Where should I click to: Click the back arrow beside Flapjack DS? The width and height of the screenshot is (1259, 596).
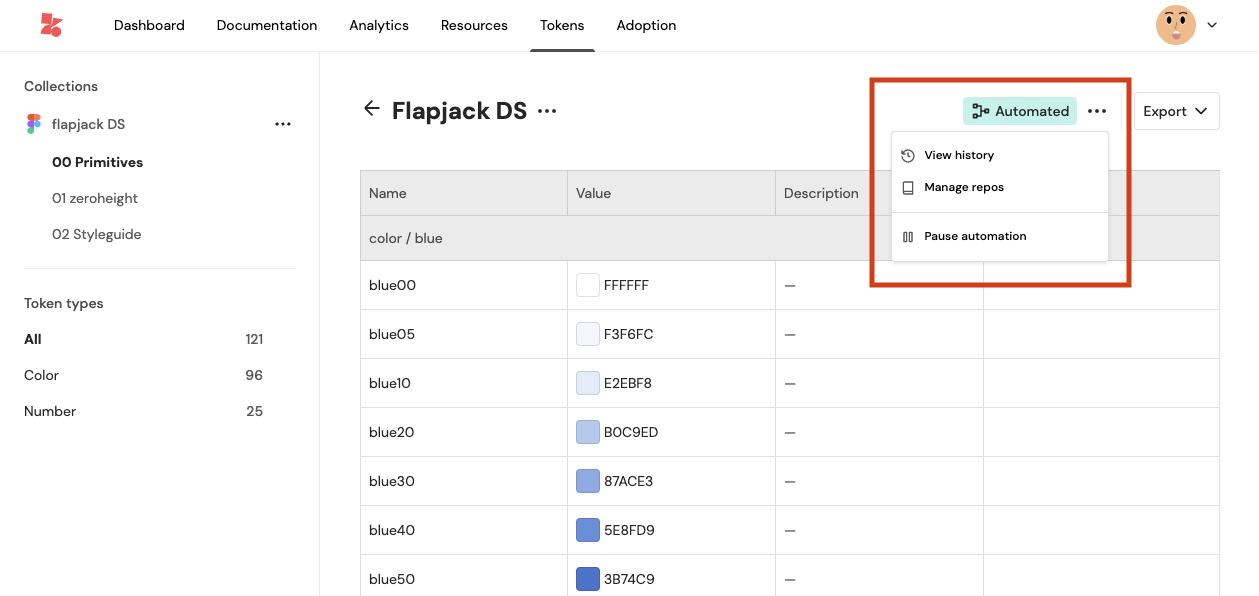point(372,109)
